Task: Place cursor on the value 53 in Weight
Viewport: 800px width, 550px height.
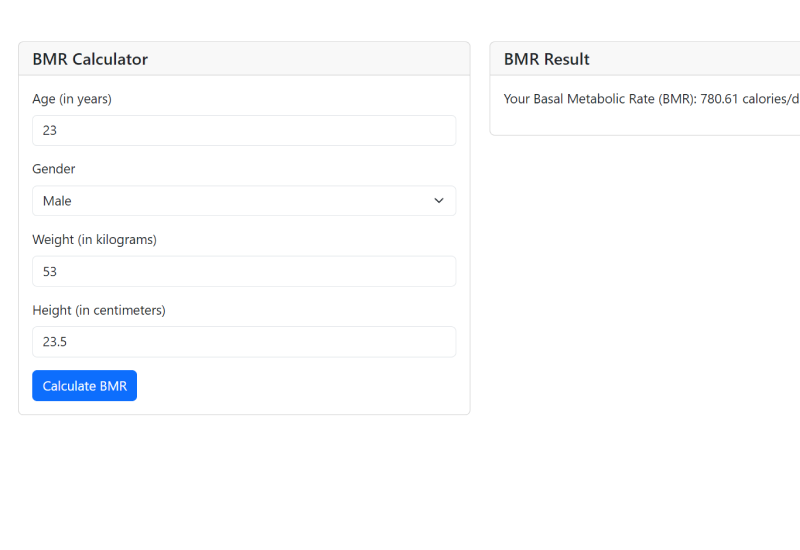Action: (x=50, y=271)
